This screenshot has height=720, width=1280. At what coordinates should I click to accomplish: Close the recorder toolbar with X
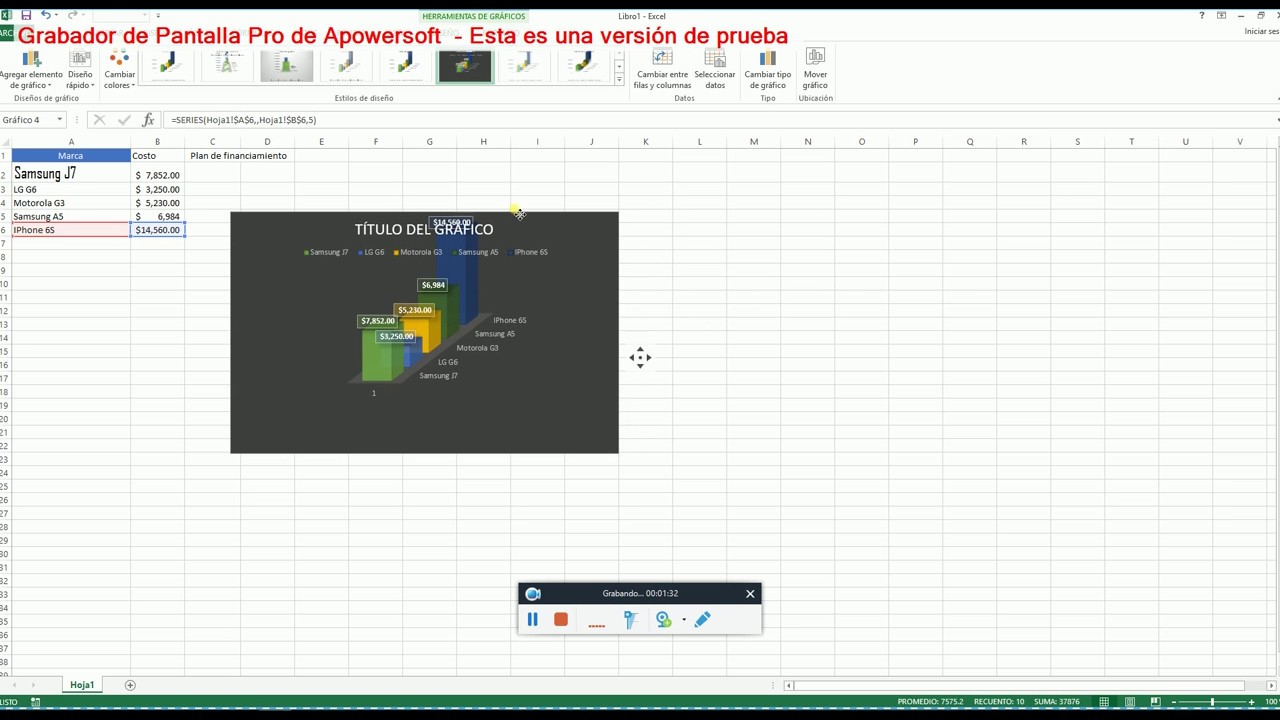[x=750, y=594]
